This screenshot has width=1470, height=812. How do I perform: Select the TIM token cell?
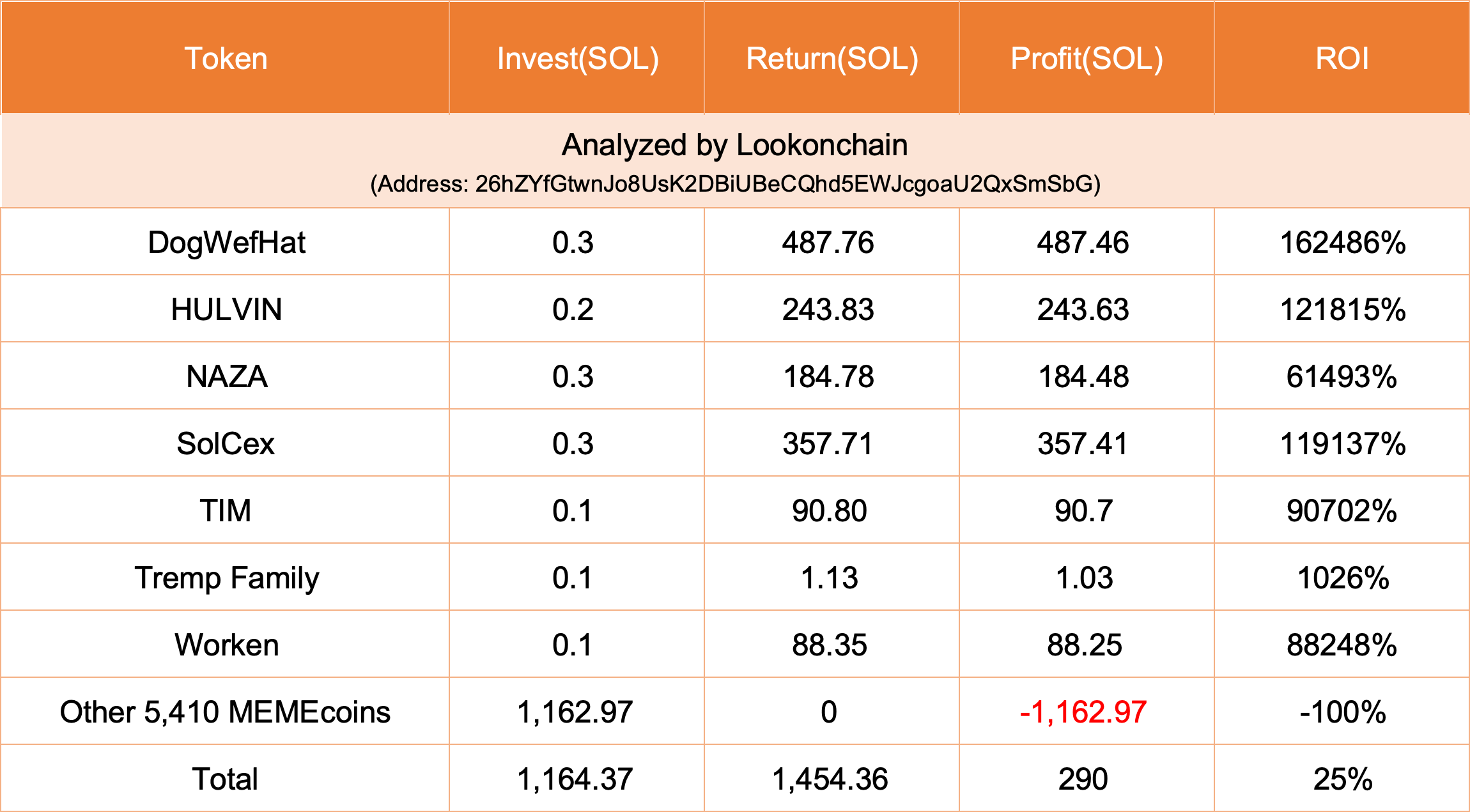pyautogui.click(x=226, y=511)
